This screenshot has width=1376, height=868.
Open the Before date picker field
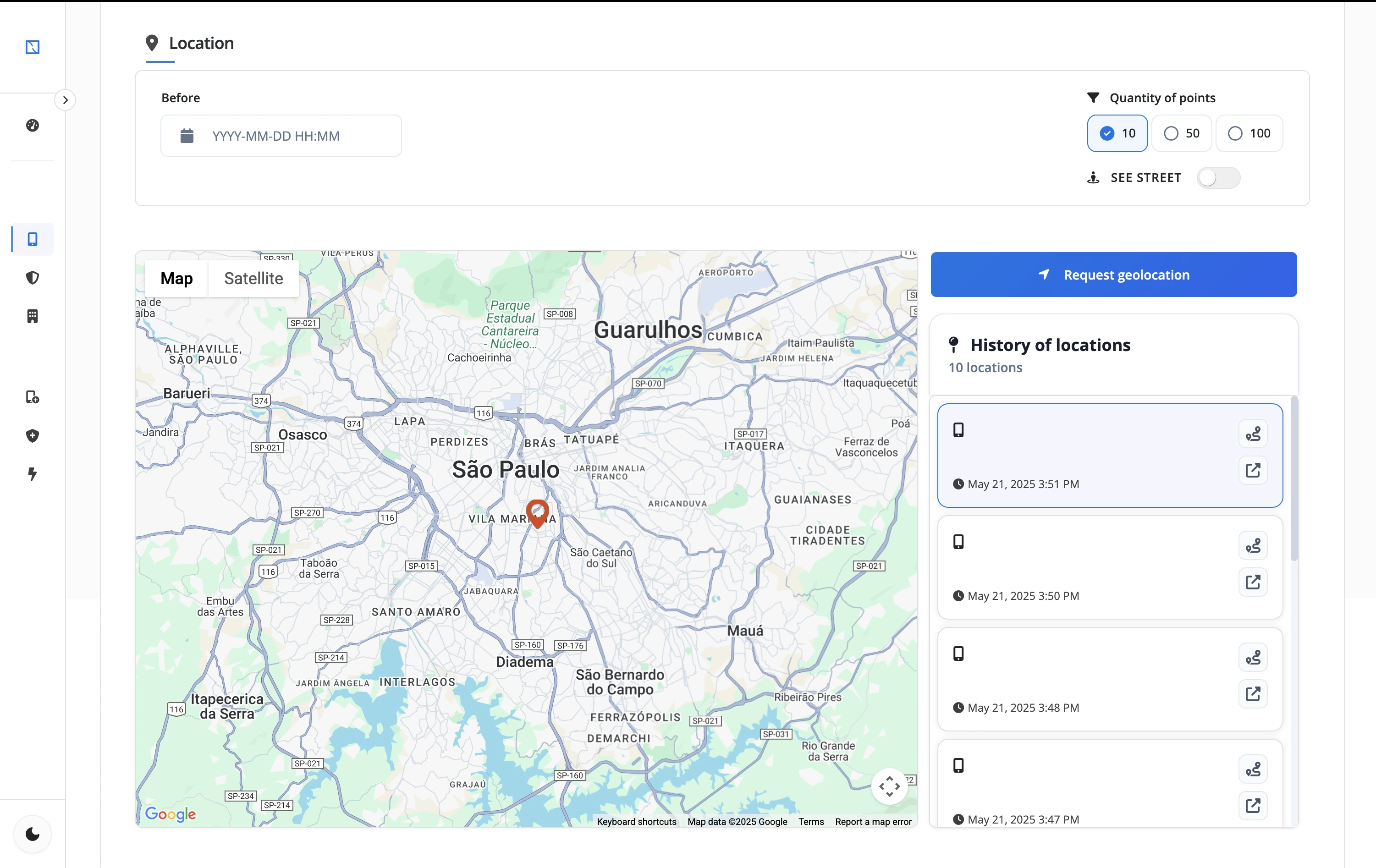point(281,136)
